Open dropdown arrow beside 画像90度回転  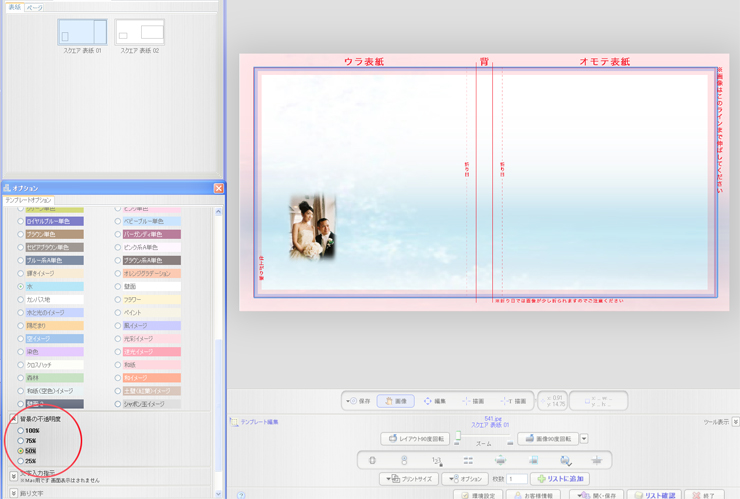[584, 439]
